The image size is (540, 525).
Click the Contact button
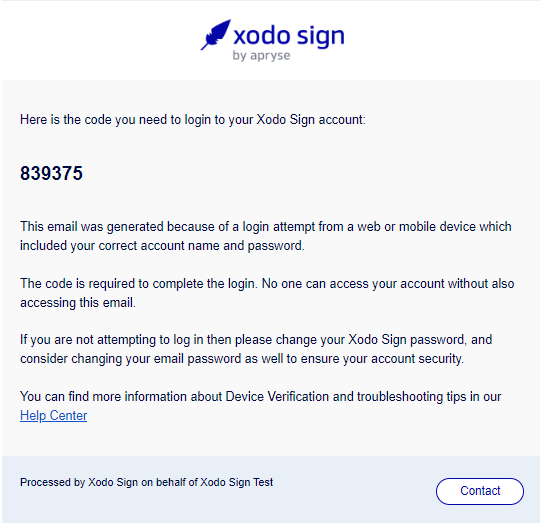tap(480, 491)
